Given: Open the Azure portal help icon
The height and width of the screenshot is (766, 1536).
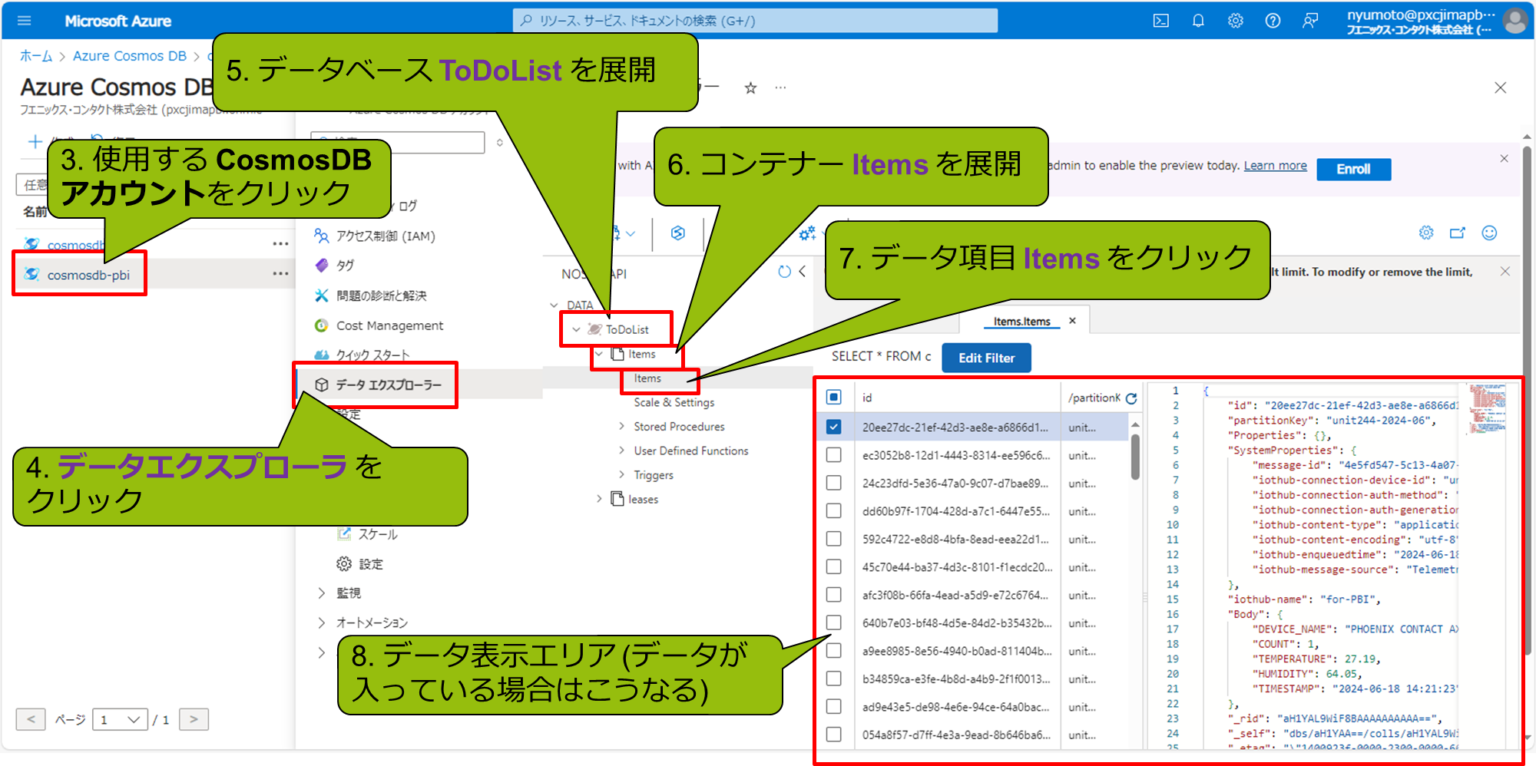Looking at the screenshot, I should (1272, 20).
